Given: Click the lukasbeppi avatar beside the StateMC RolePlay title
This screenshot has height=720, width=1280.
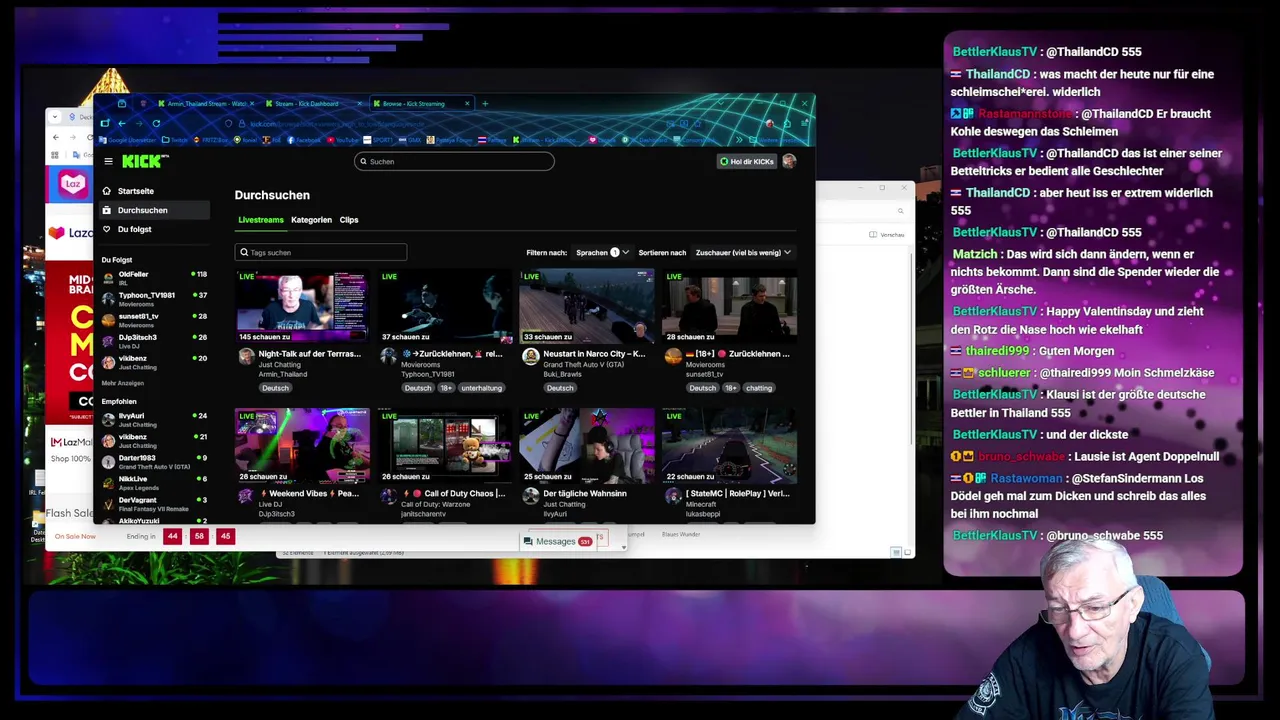Looking at the screenshot, I should coord(672,496).
